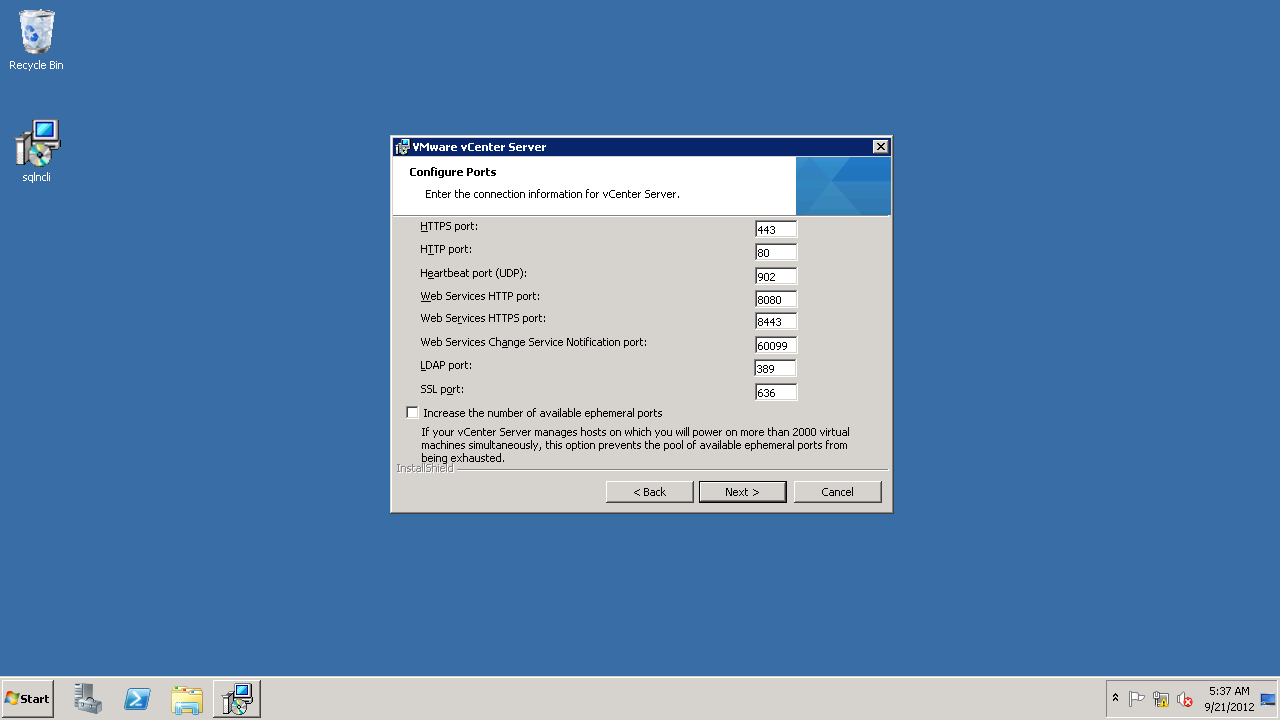Enable increase number of ephemeral ports
1280x720 pixels.
[412, 413]
